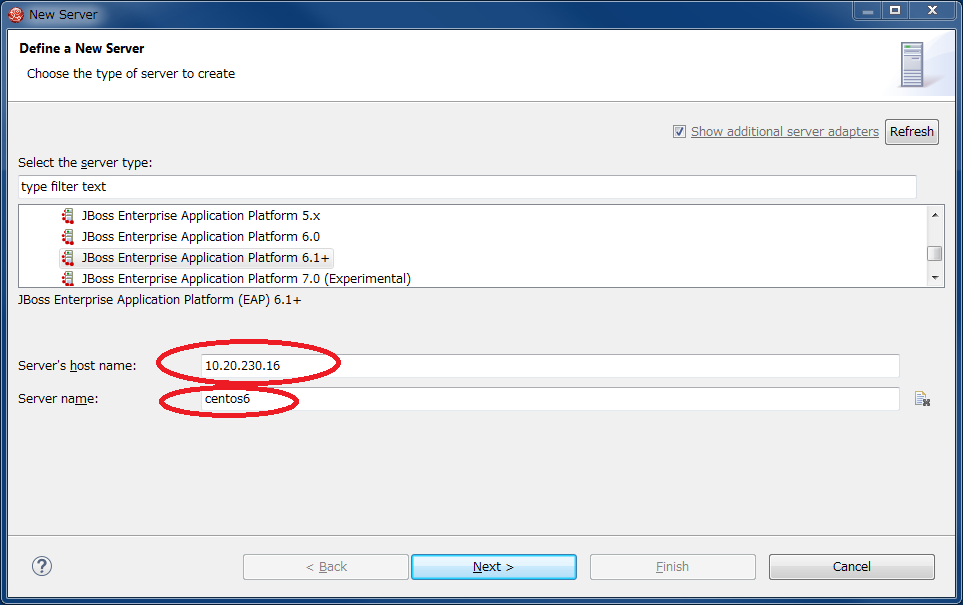Click the Next > button

[x=494, y=566]
